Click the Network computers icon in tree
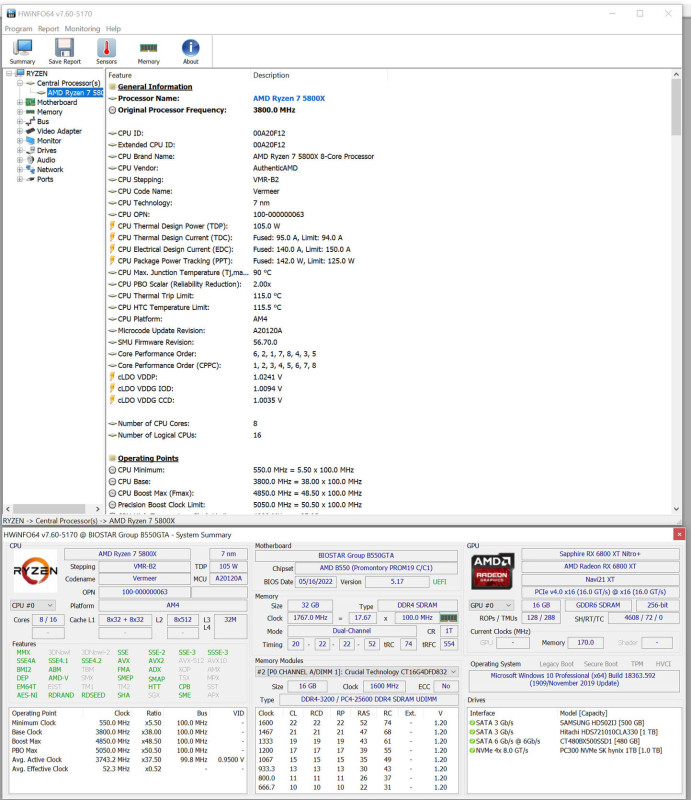This screenshot has height=800, width=691. point(30,169)
